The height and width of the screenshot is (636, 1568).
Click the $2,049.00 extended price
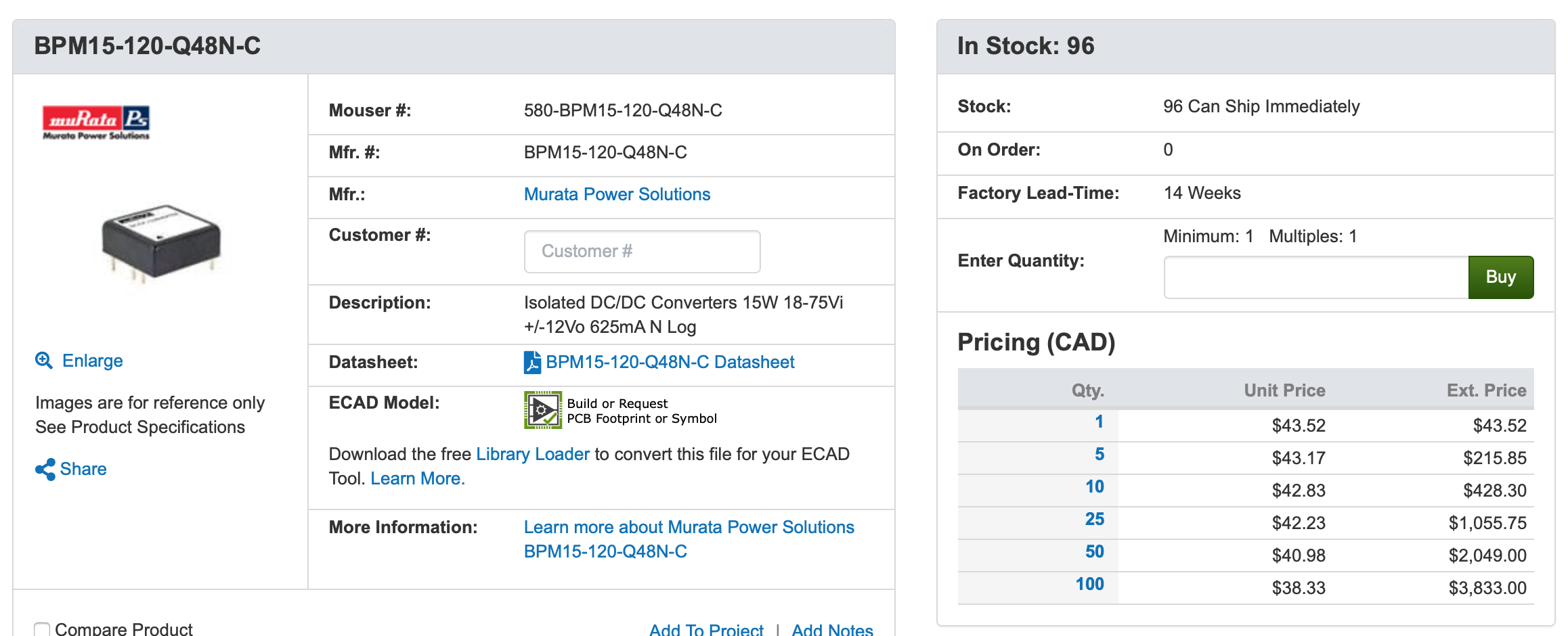pos(1487,555)
